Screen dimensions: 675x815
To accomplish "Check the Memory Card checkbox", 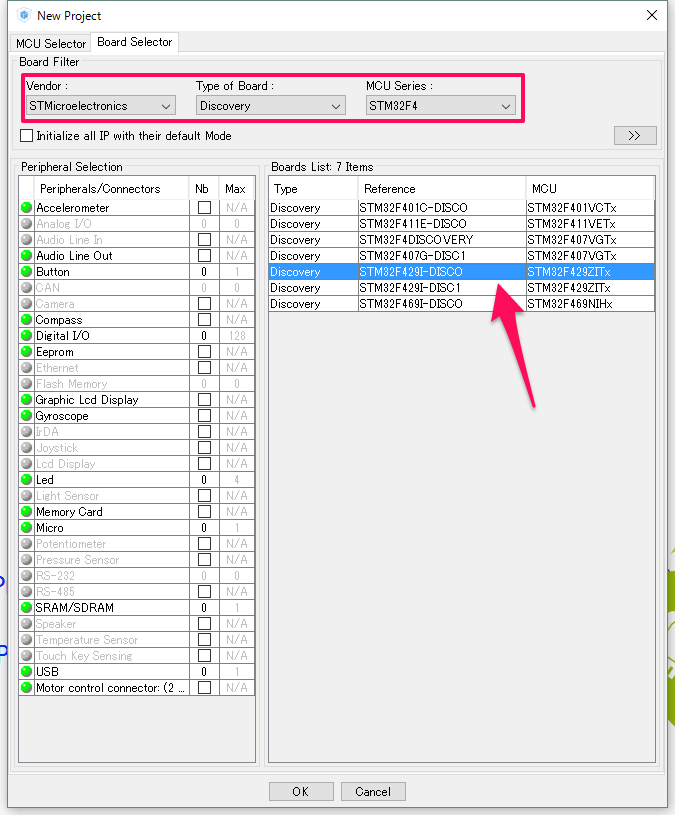I will tap(204, 512).
